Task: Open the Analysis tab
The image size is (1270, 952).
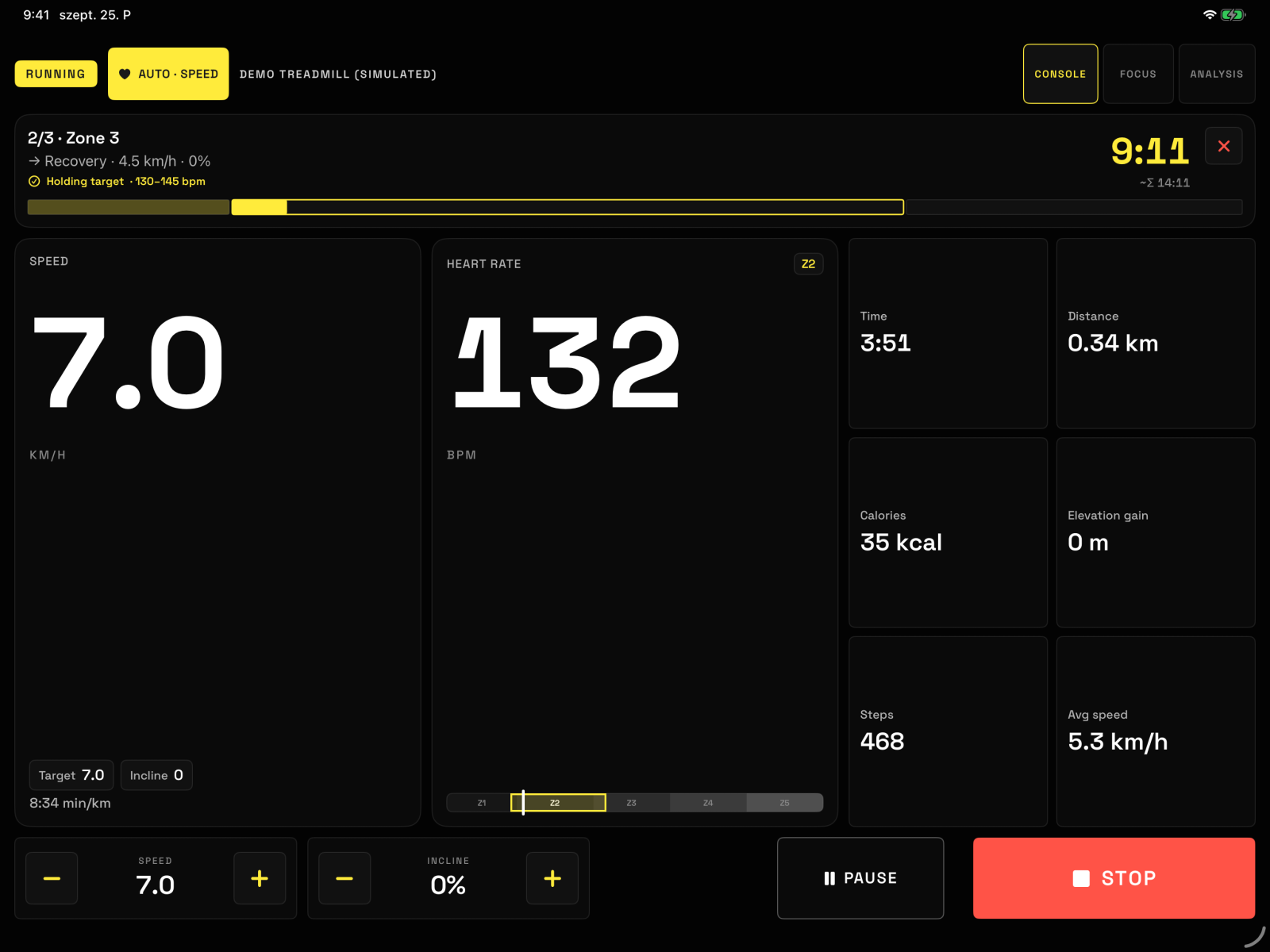Action: pyautogui.click(x=1217, y=74)
